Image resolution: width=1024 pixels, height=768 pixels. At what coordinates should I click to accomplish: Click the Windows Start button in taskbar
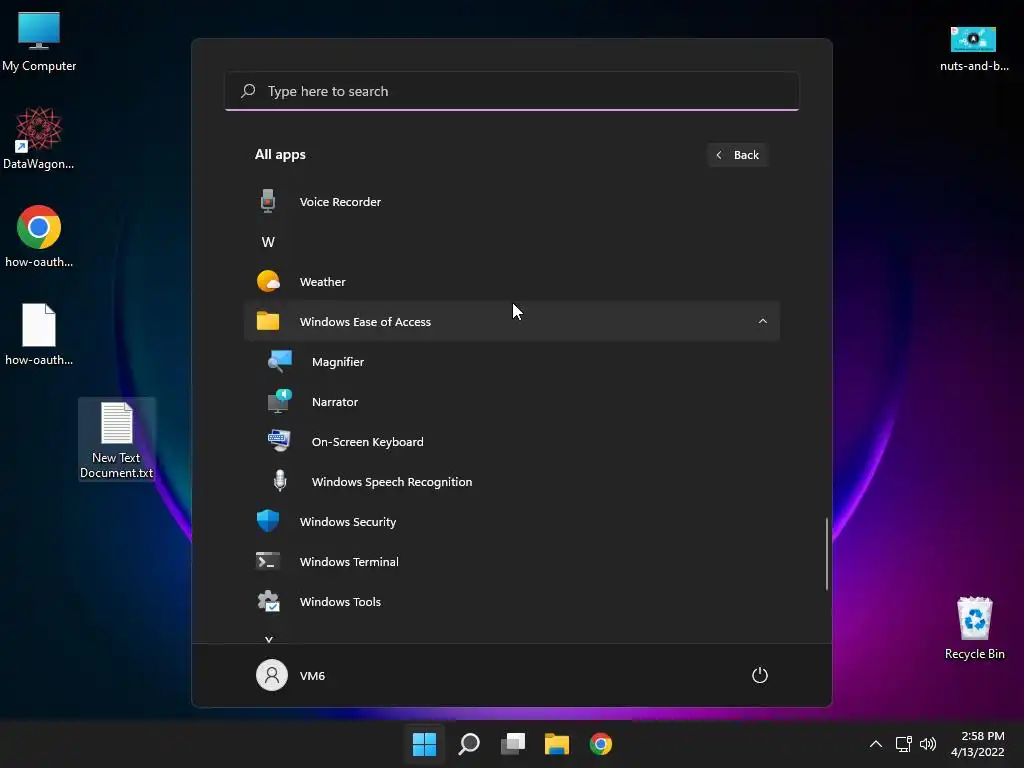pyautogui.click(x=424, y=744)
